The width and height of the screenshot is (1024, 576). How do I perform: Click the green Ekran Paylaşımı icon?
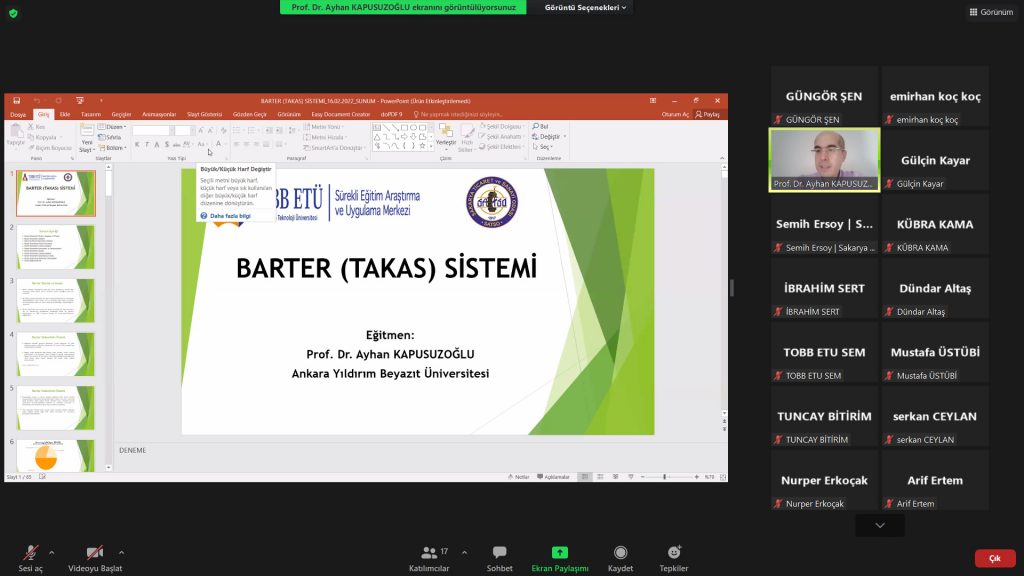[x=560, y=553]
